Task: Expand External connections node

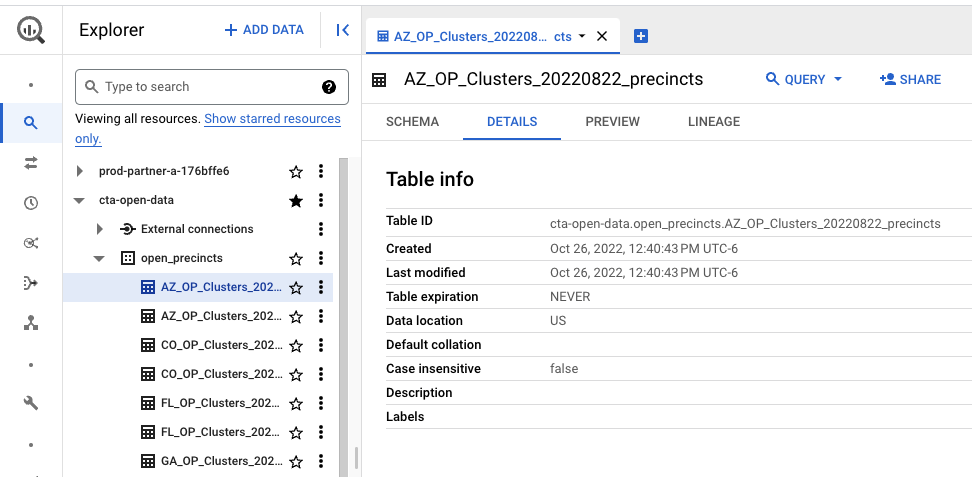Action: click(100, 229)
